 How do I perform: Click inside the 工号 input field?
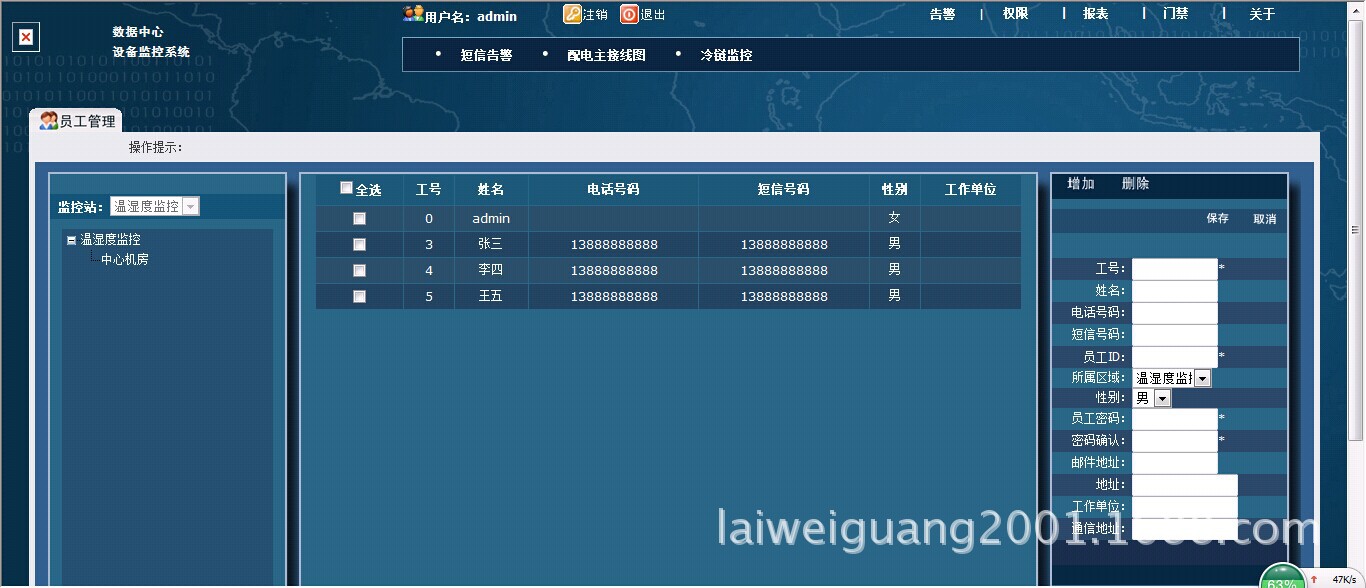pyautogui.click(x=1174, y=268)
